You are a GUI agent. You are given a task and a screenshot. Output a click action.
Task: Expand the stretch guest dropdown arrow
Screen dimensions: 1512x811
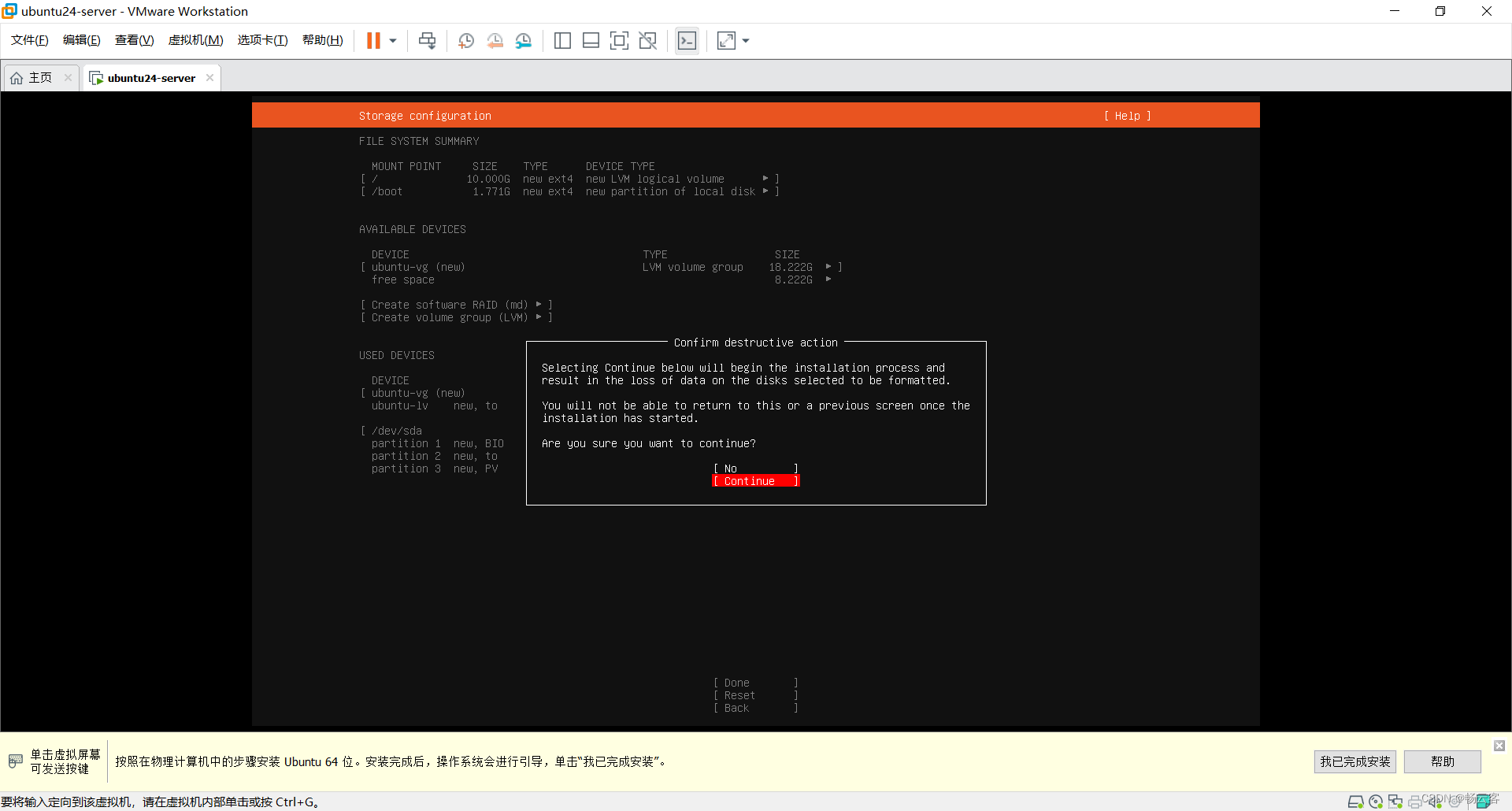pos(746,41)
